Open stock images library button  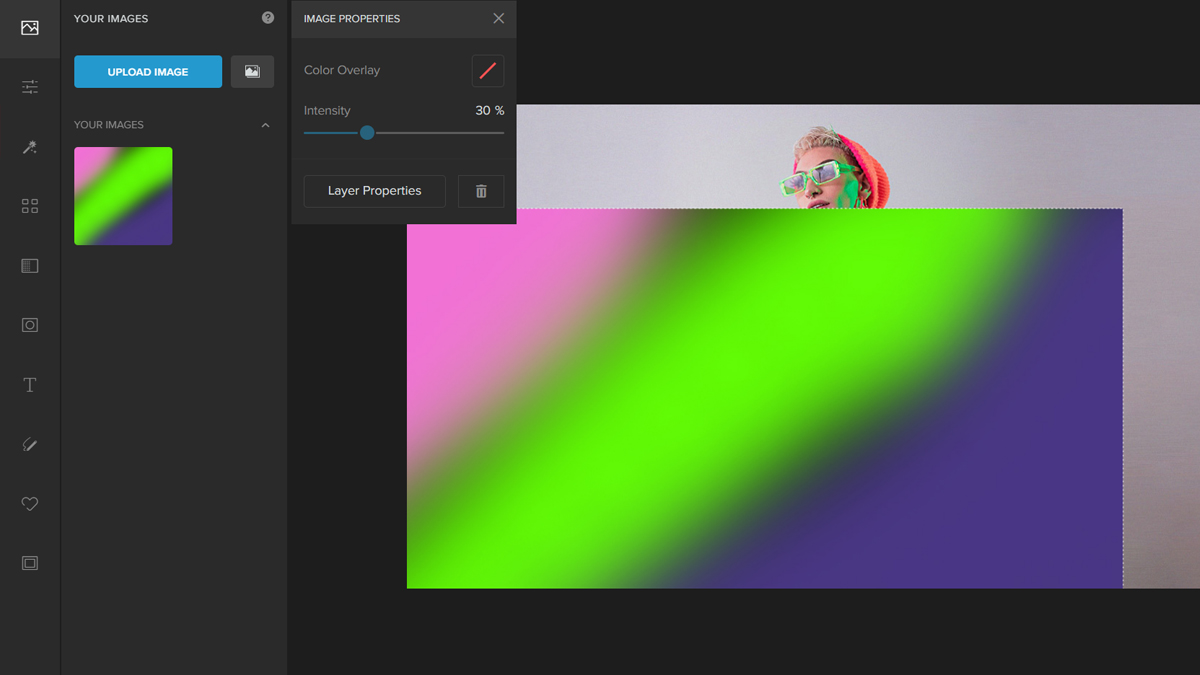252,72
